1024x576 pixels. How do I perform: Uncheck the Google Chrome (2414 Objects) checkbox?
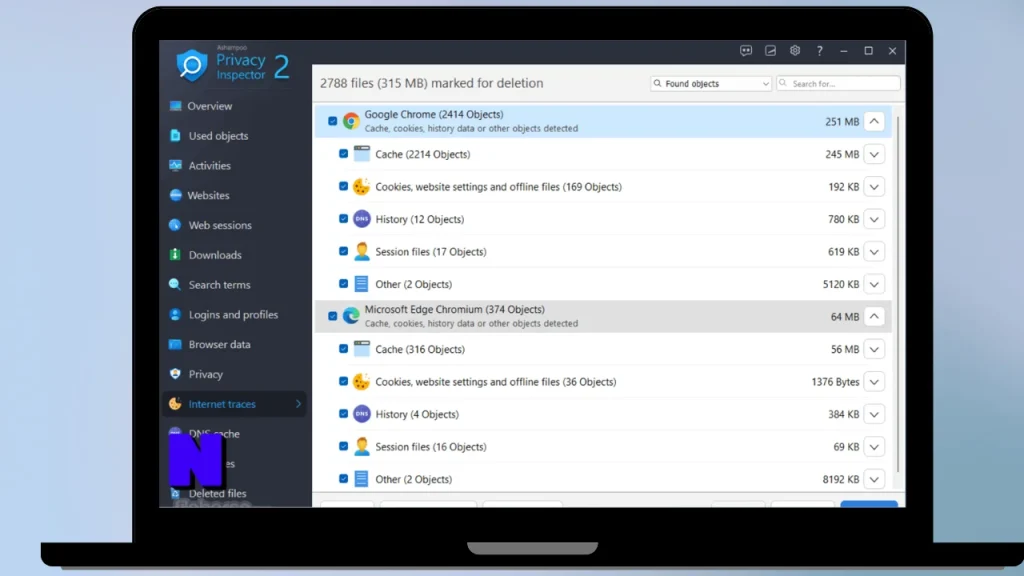click(332, 121)
